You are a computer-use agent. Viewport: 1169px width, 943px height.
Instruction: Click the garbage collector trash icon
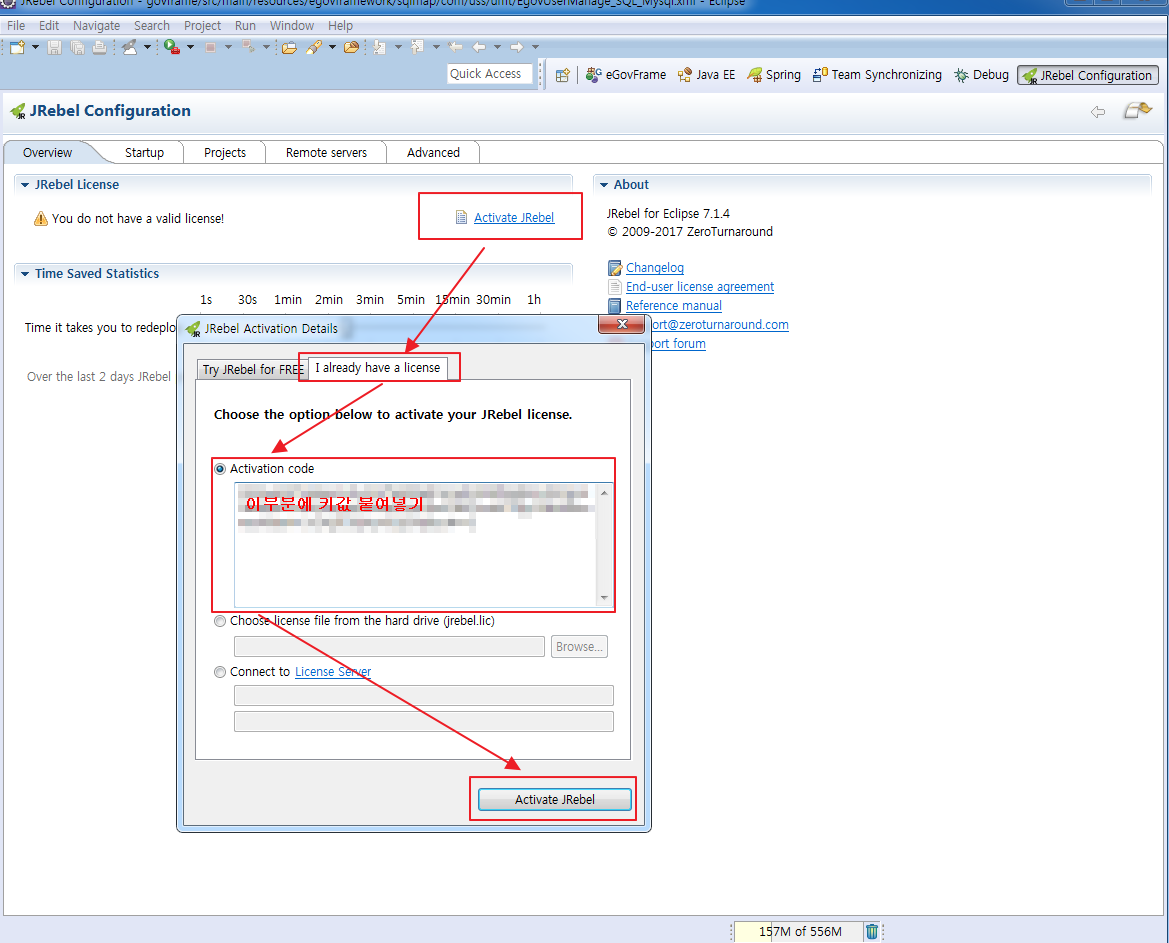coord(872,931)
